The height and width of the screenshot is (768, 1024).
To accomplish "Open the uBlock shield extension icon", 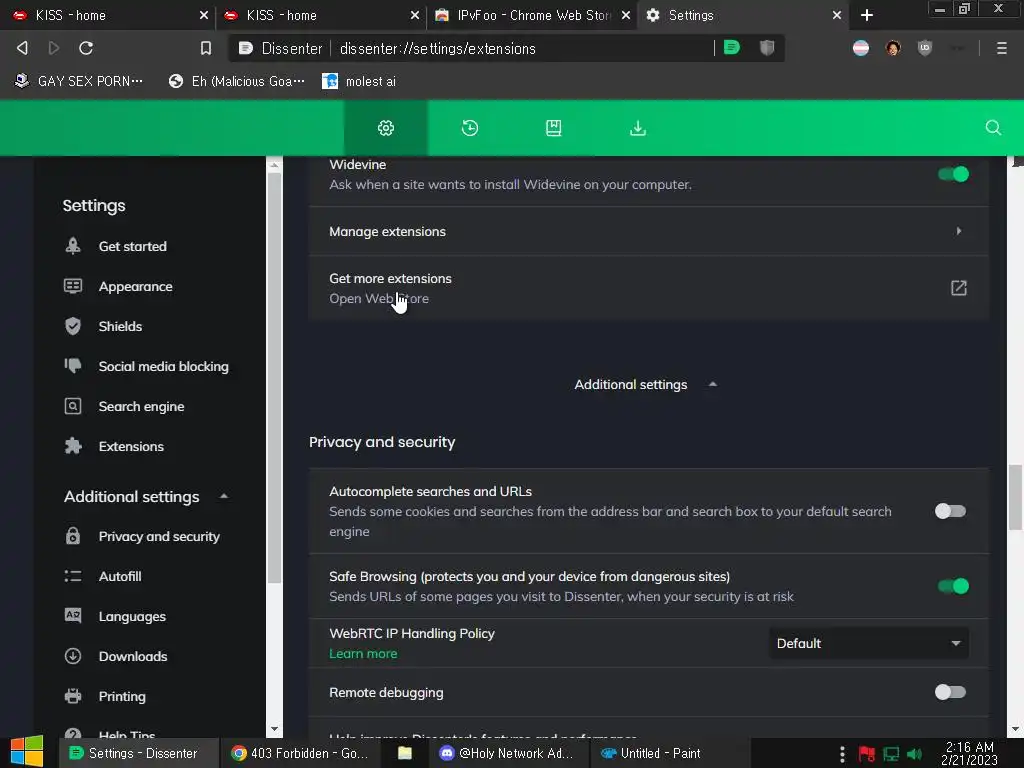I will [x=925, y=48].
